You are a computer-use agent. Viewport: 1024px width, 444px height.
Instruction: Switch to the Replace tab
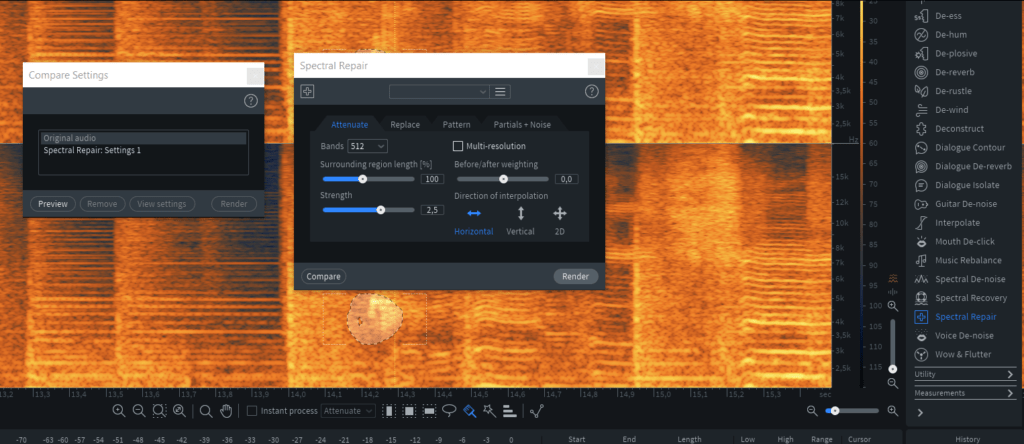pyautogui.click(x=405, y=125)
